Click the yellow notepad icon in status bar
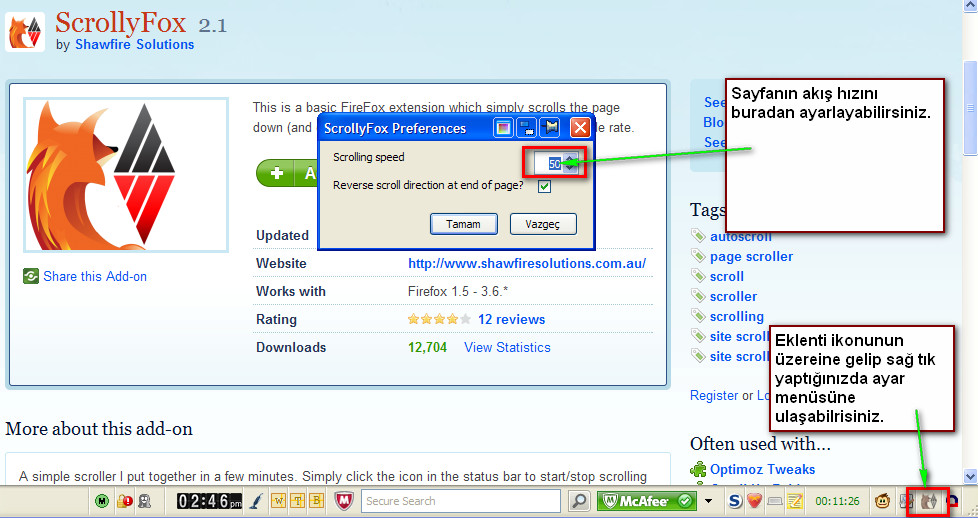The width and height of the screenshot is (978, 518). click(x=795, y=501)
